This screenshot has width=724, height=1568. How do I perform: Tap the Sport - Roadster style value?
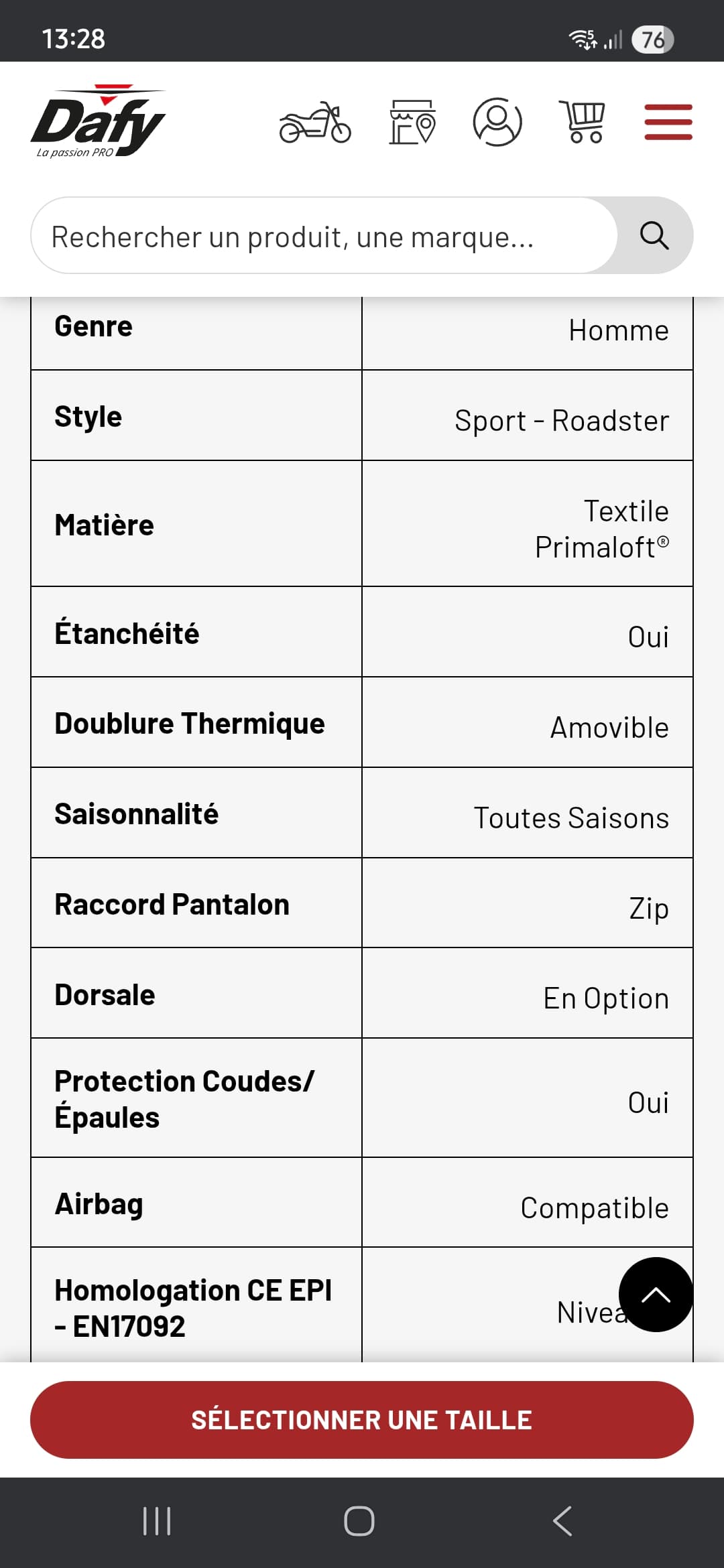pos(562,421)
